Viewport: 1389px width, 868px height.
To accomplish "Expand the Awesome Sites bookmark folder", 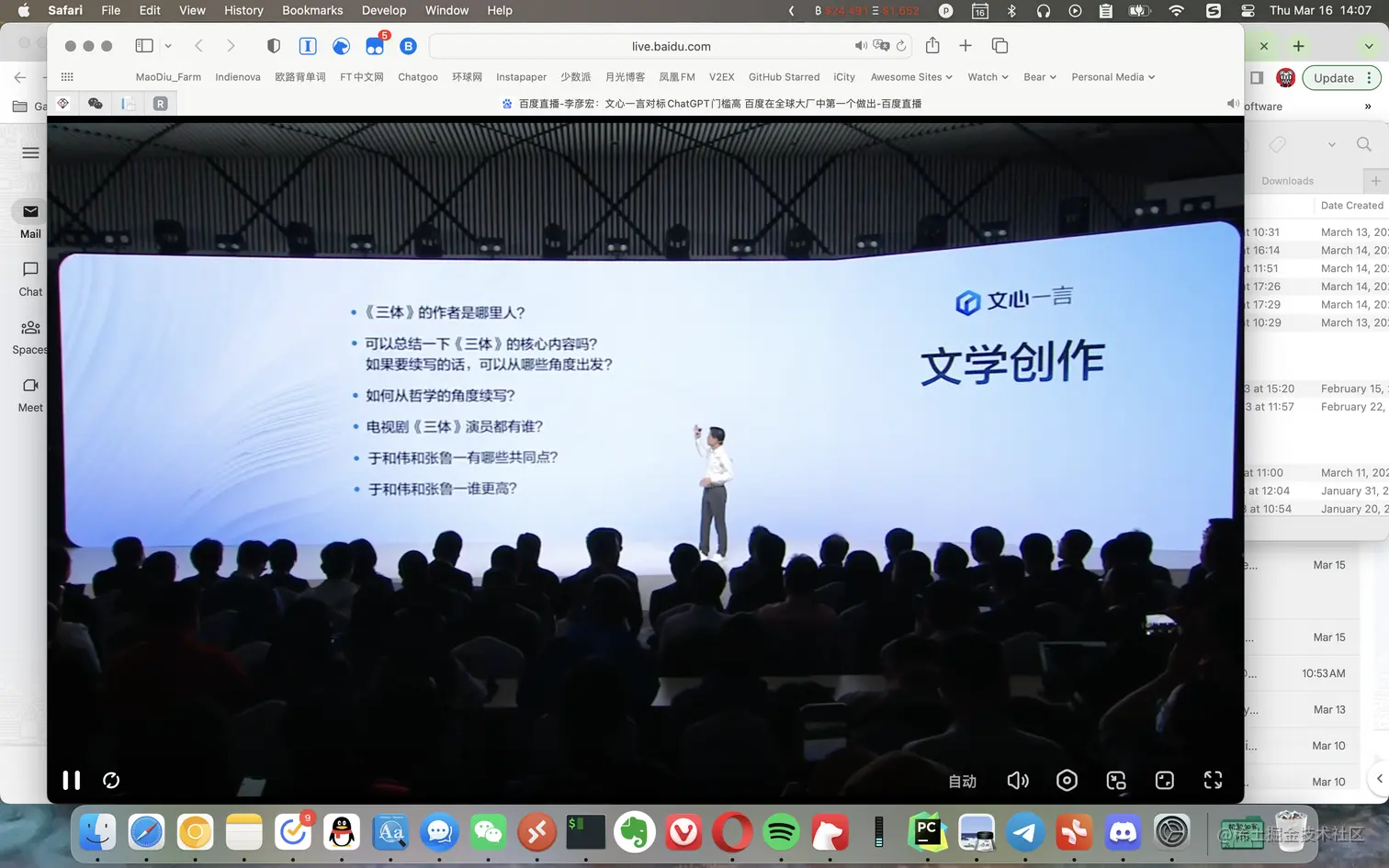I will (x=911, y=77).
